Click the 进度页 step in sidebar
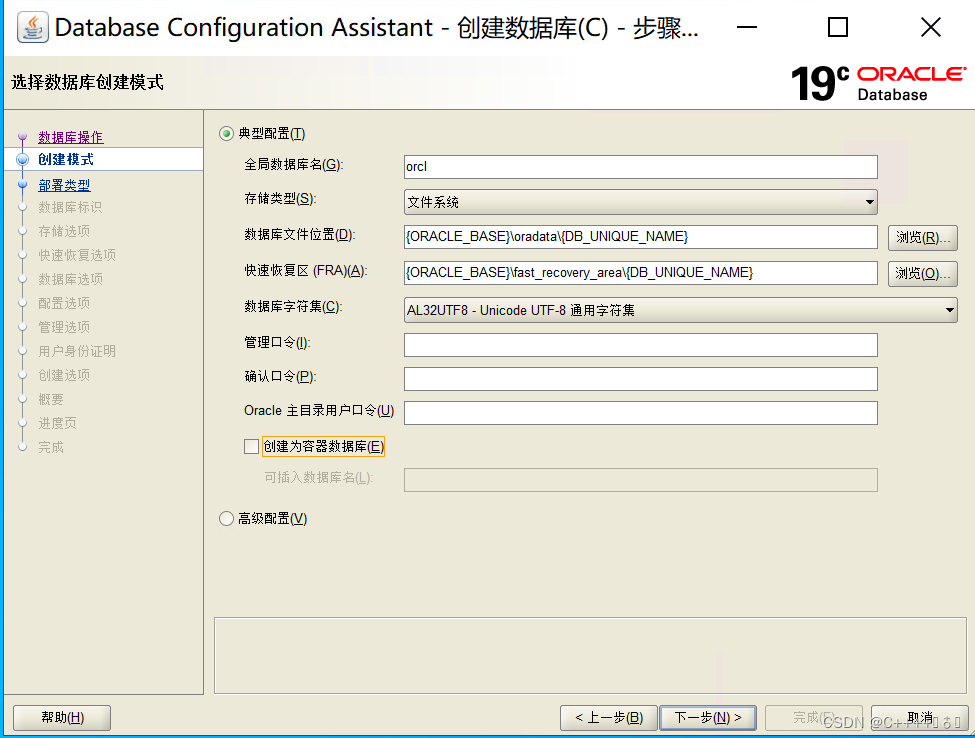Screen dimensions: 975x738 57,423
